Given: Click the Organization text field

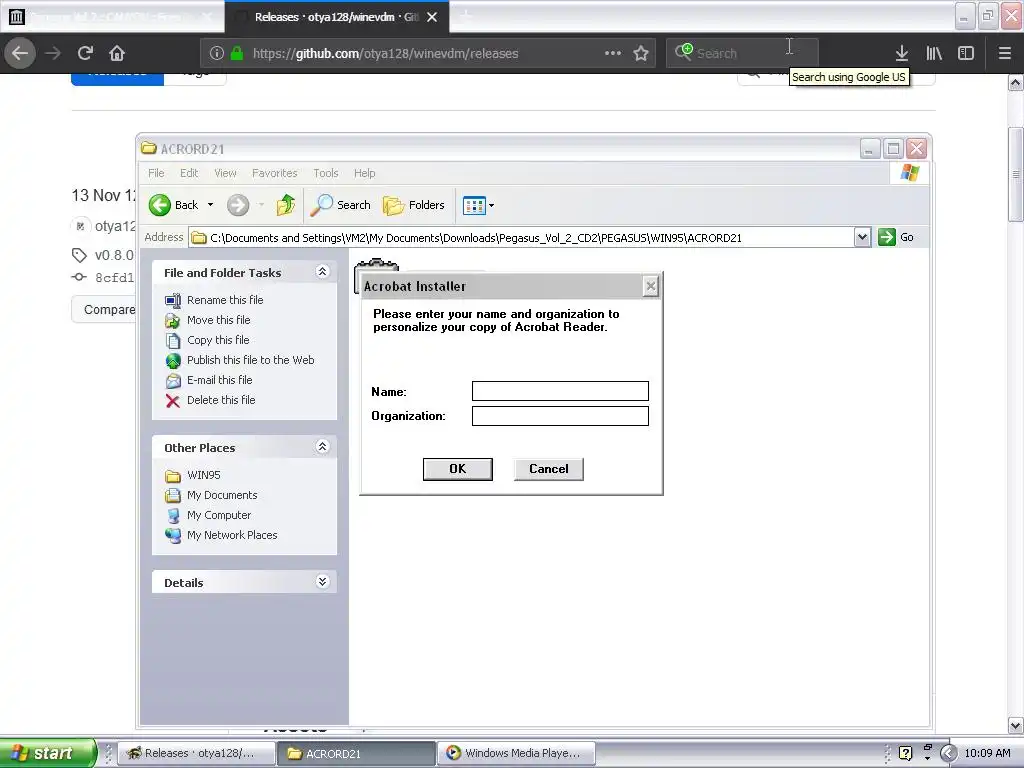Looking at the screenshot, I should (x=560, y=416).
